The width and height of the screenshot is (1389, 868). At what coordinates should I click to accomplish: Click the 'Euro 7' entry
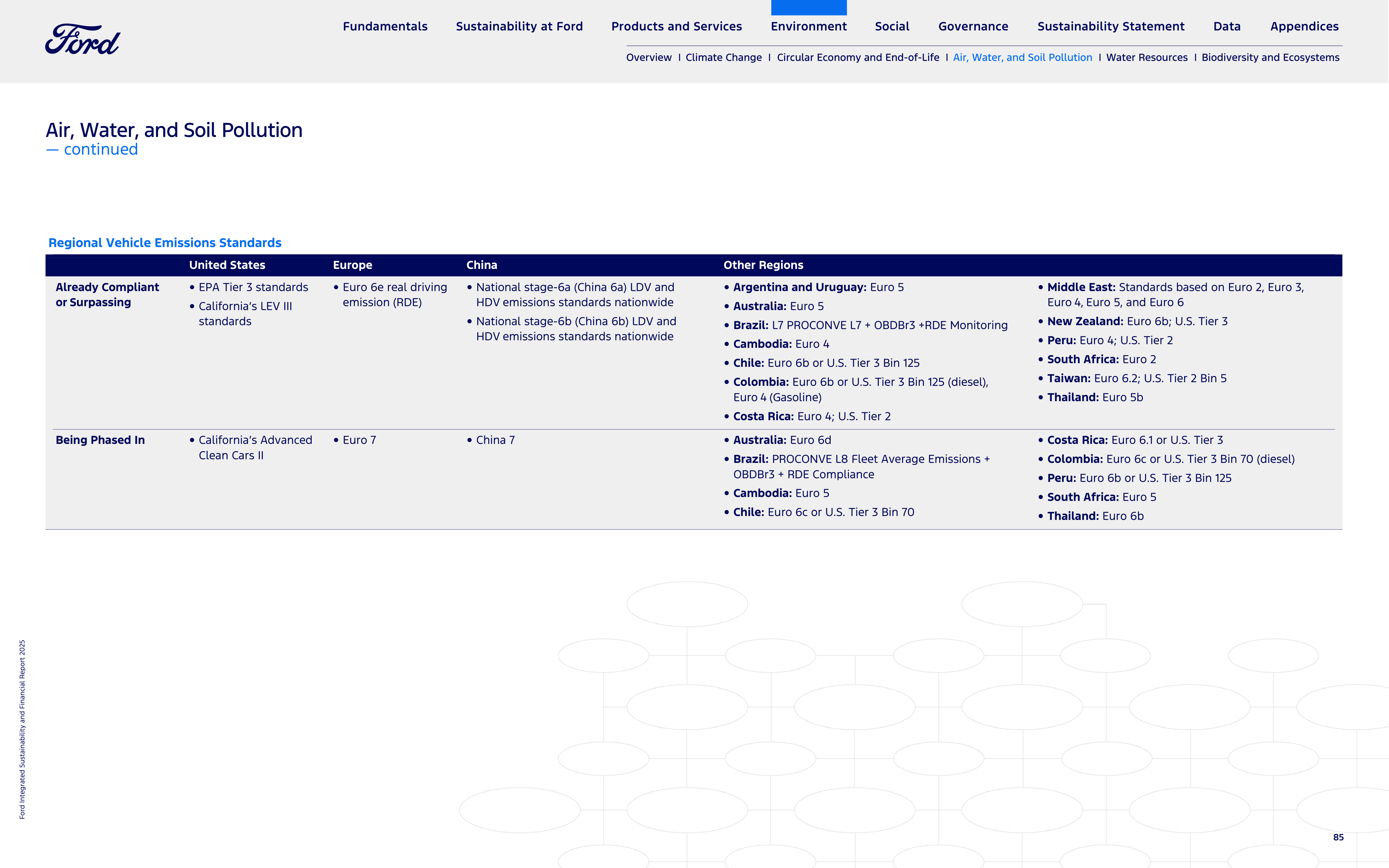359,440
